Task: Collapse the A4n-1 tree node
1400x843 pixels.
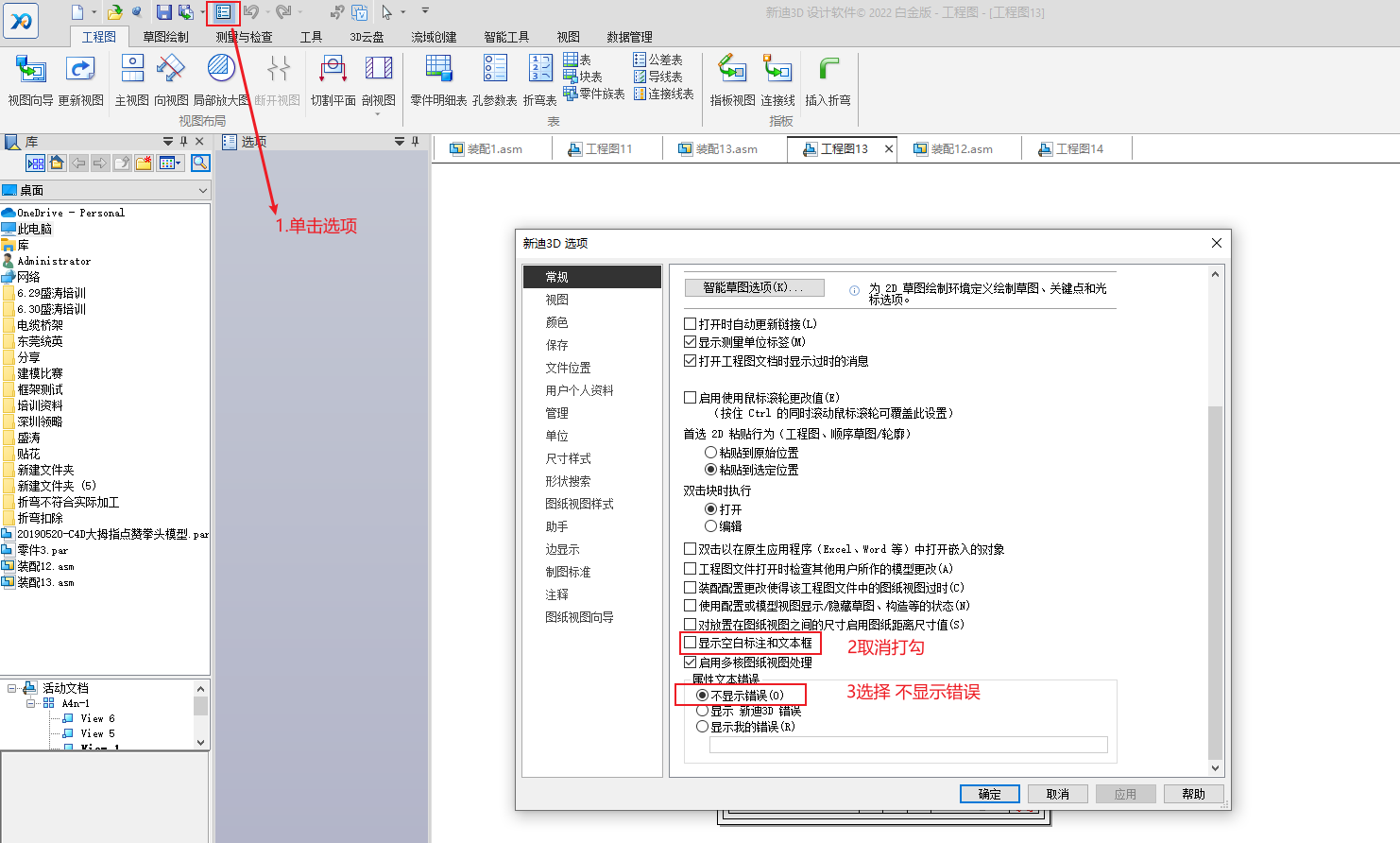Action: 31,703
